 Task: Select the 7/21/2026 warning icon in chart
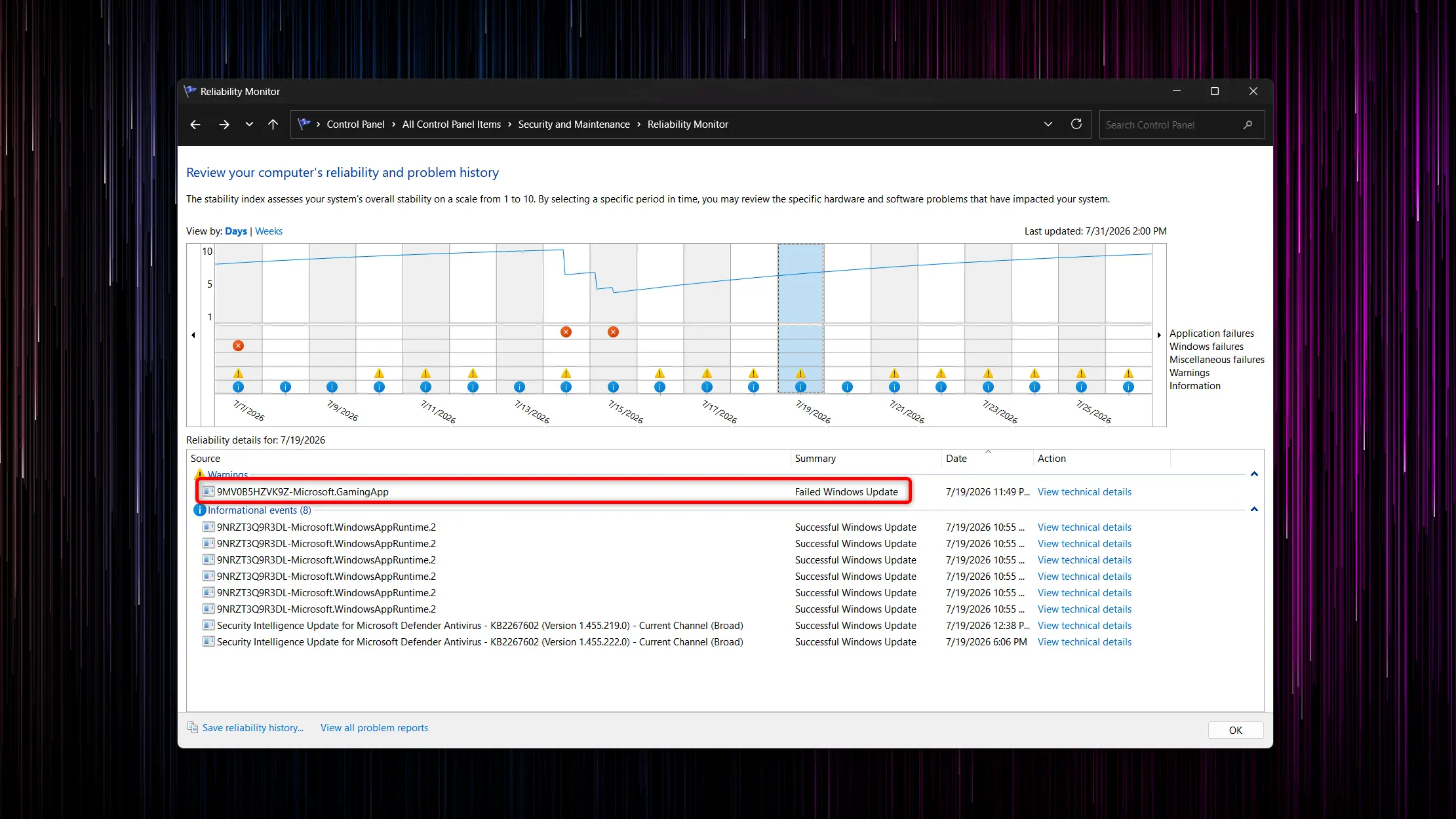tap(894, 373)
